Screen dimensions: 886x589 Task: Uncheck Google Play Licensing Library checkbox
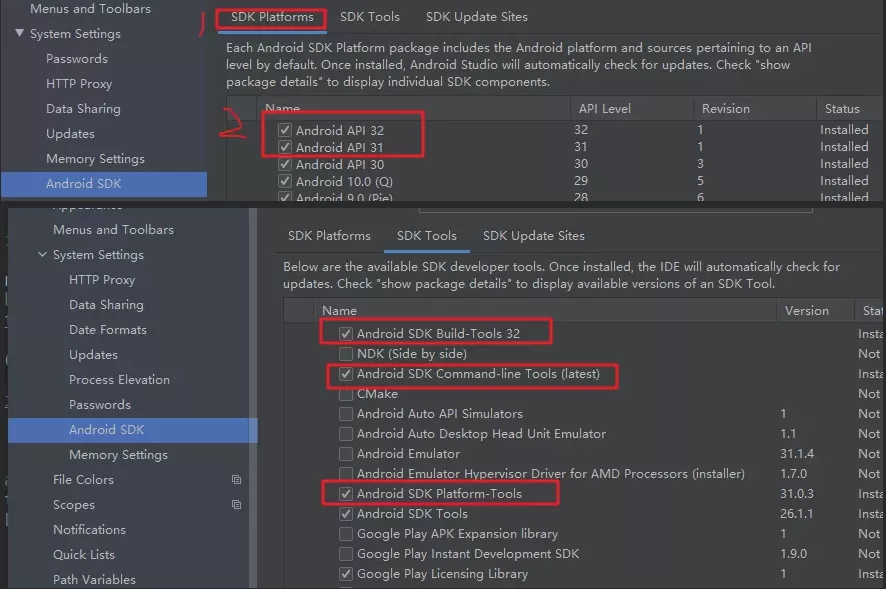click(346, 574)
